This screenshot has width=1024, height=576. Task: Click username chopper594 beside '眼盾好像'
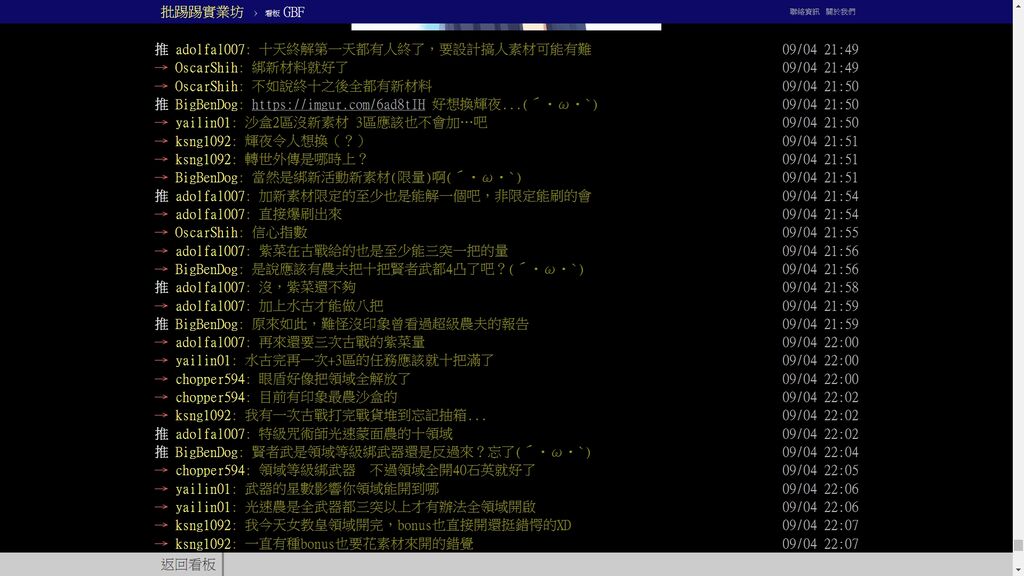210,379
